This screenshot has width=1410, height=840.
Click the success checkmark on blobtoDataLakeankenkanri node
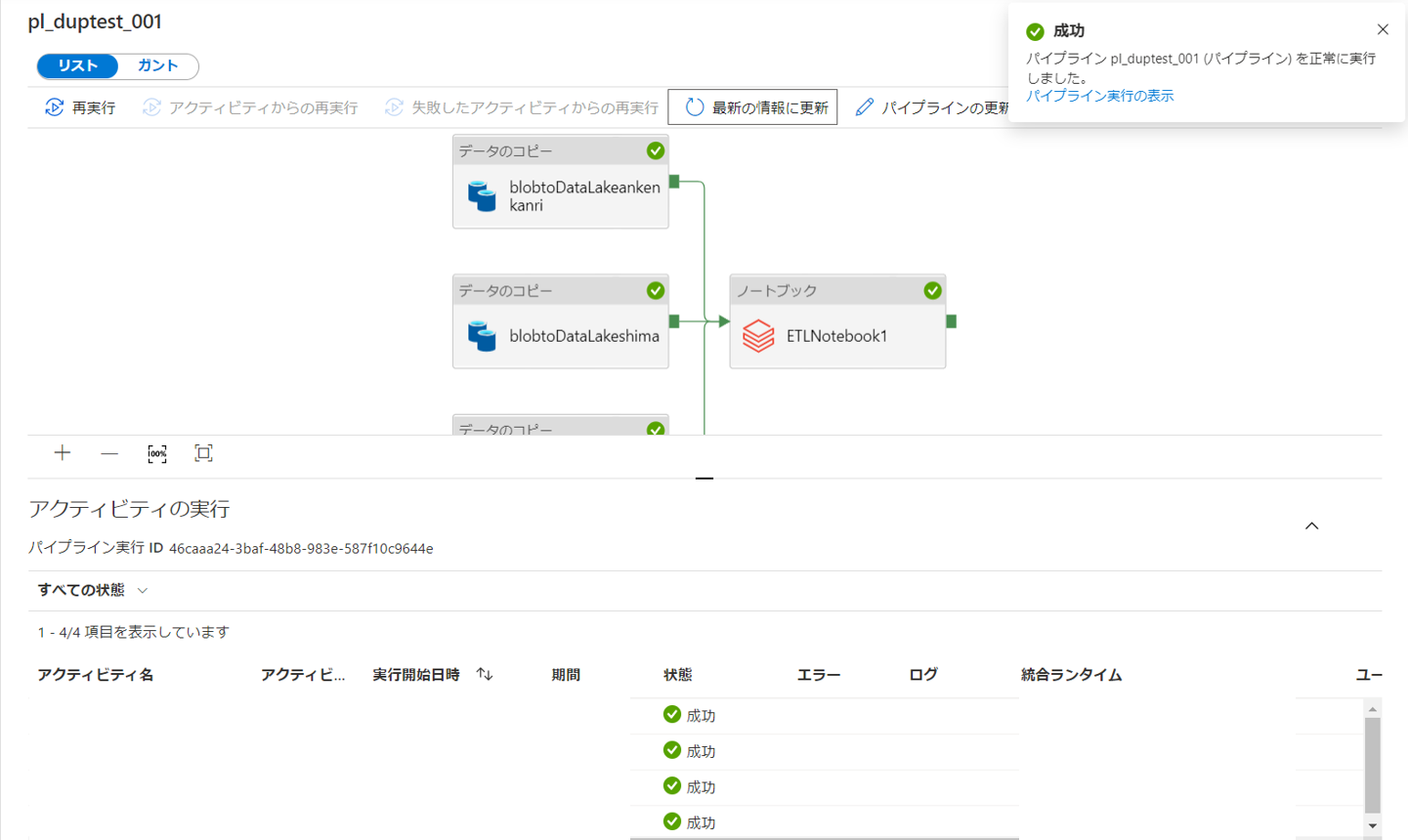pos(656,150)
